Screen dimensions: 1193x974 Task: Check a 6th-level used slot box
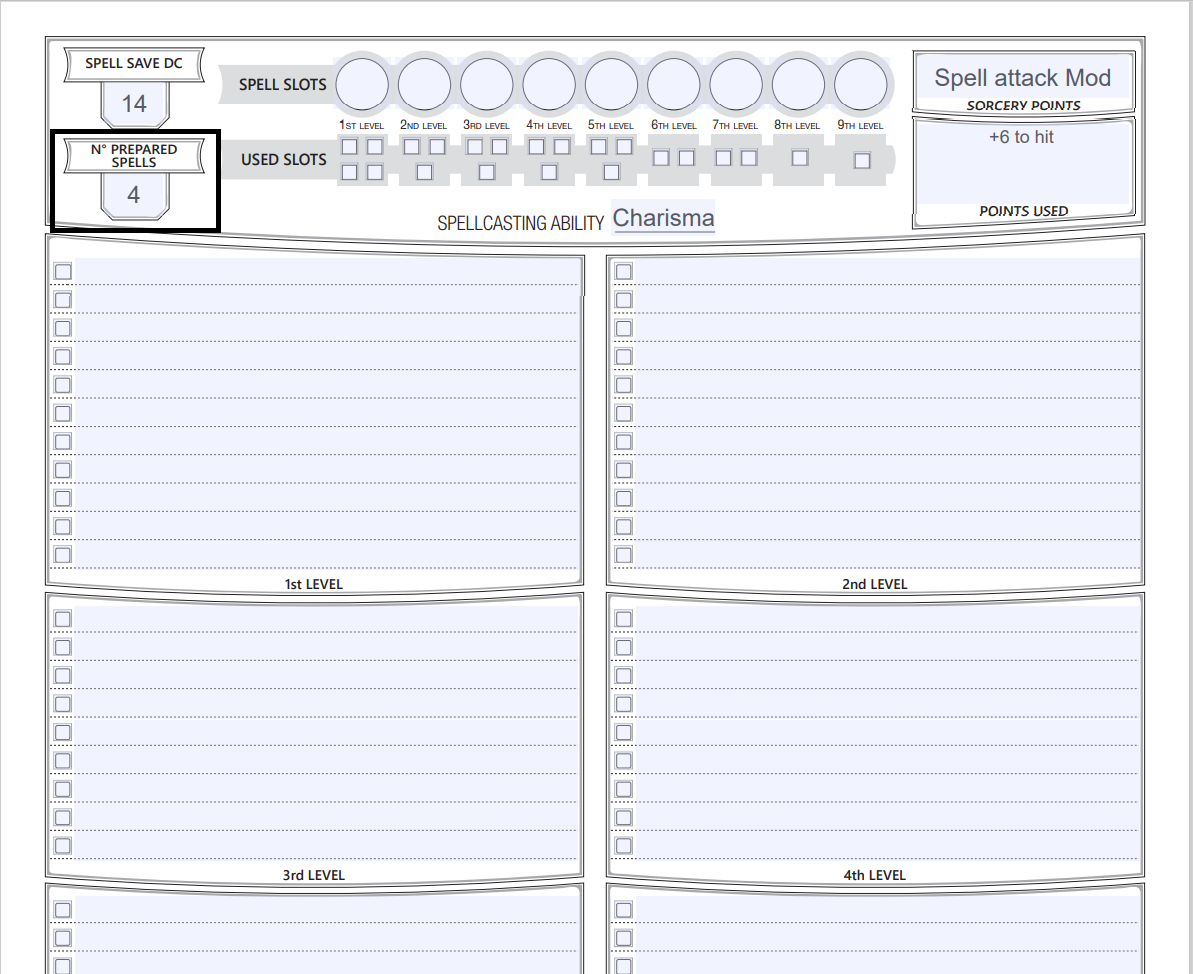[x=662, y=158]
